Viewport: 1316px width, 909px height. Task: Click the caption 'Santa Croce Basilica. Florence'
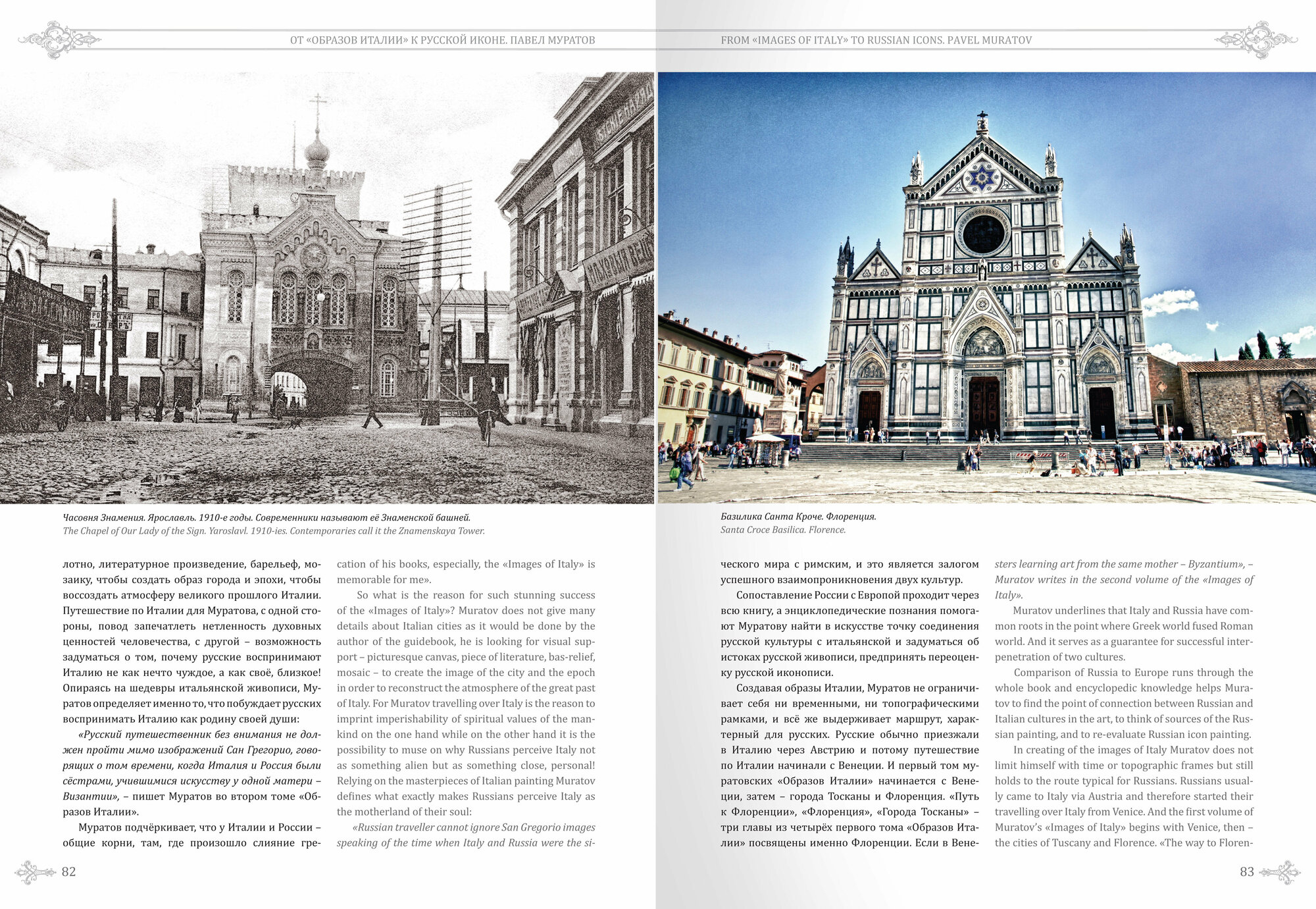tap(783, 530)
